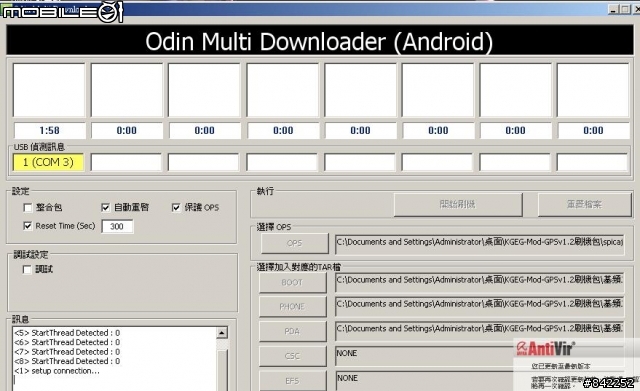Click '<5> StartThread Detected : 0' log line
Screen dimensions: 640x391
(x=67, y=333)
